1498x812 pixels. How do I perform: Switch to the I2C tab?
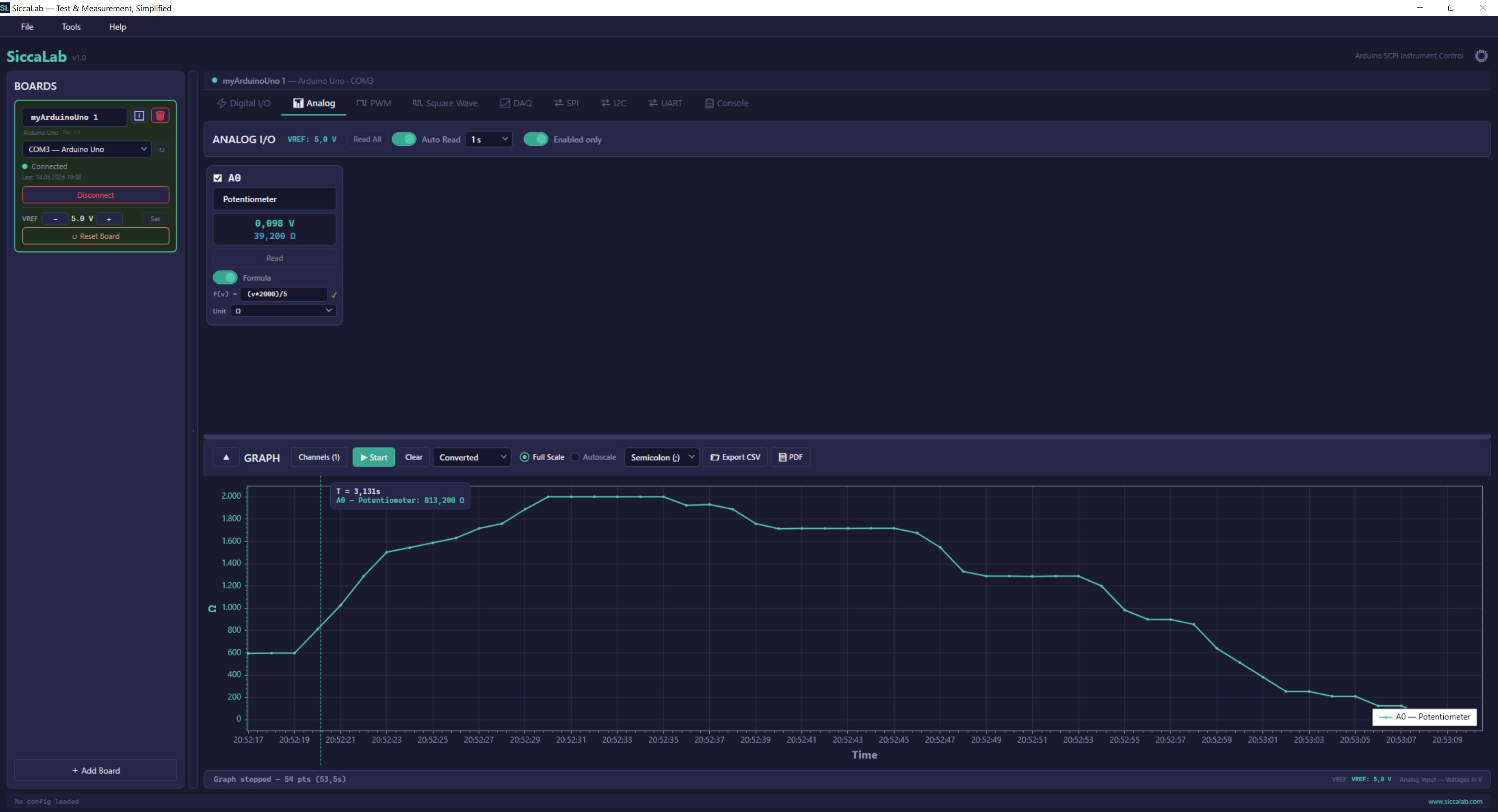tap(614, 104)
